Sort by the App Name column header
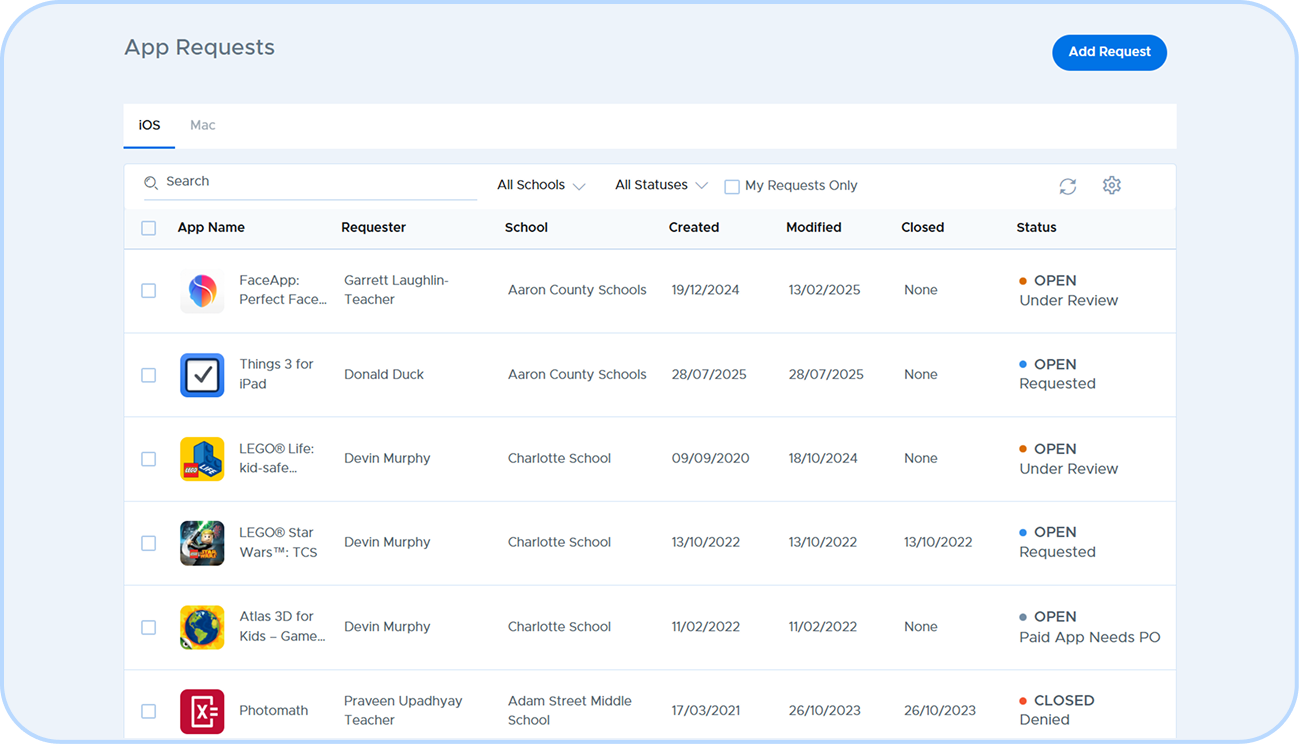Image resolution: width=1299 pixels, height=744 pixels. coord(211,227)
